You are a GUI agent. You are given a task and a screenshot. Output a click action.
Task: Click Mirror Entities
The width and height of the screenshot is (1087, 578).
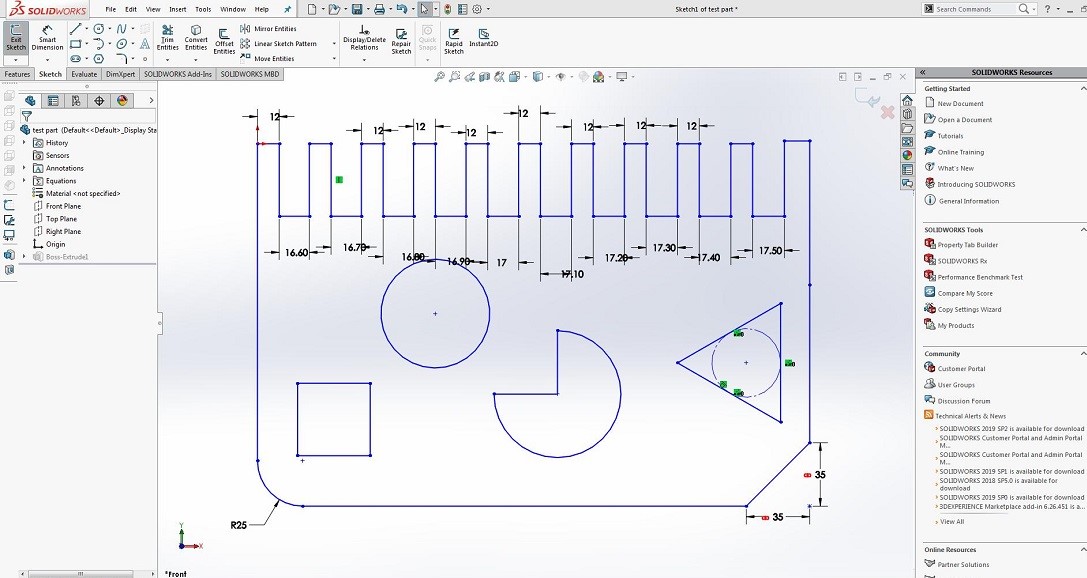coord(268,28)
